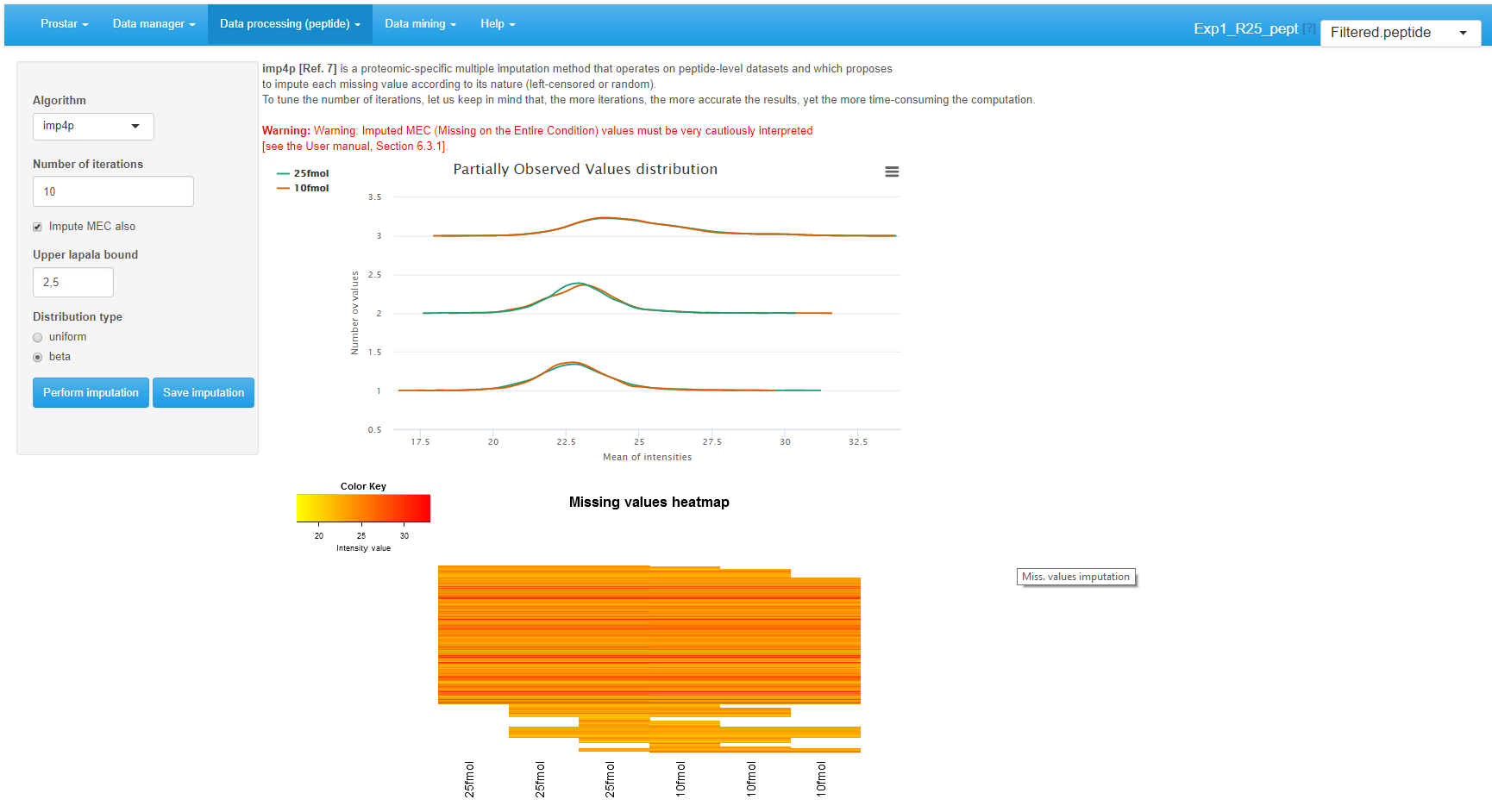Select the uniform distribution type
This screenshot has width=1492, height=812.
37,337
